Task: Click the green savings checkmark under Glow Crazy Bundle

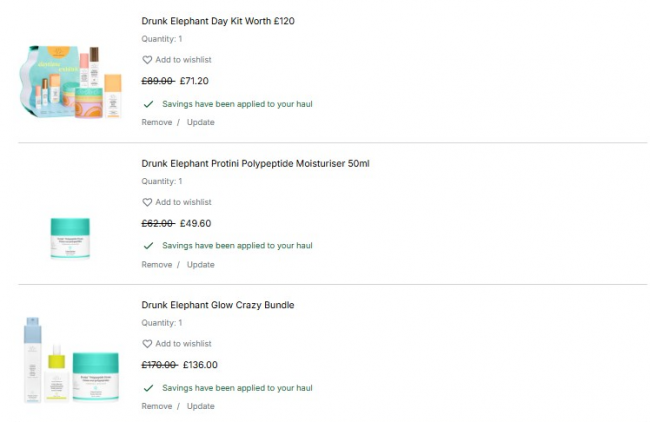Action: click(x=148, y=387)
